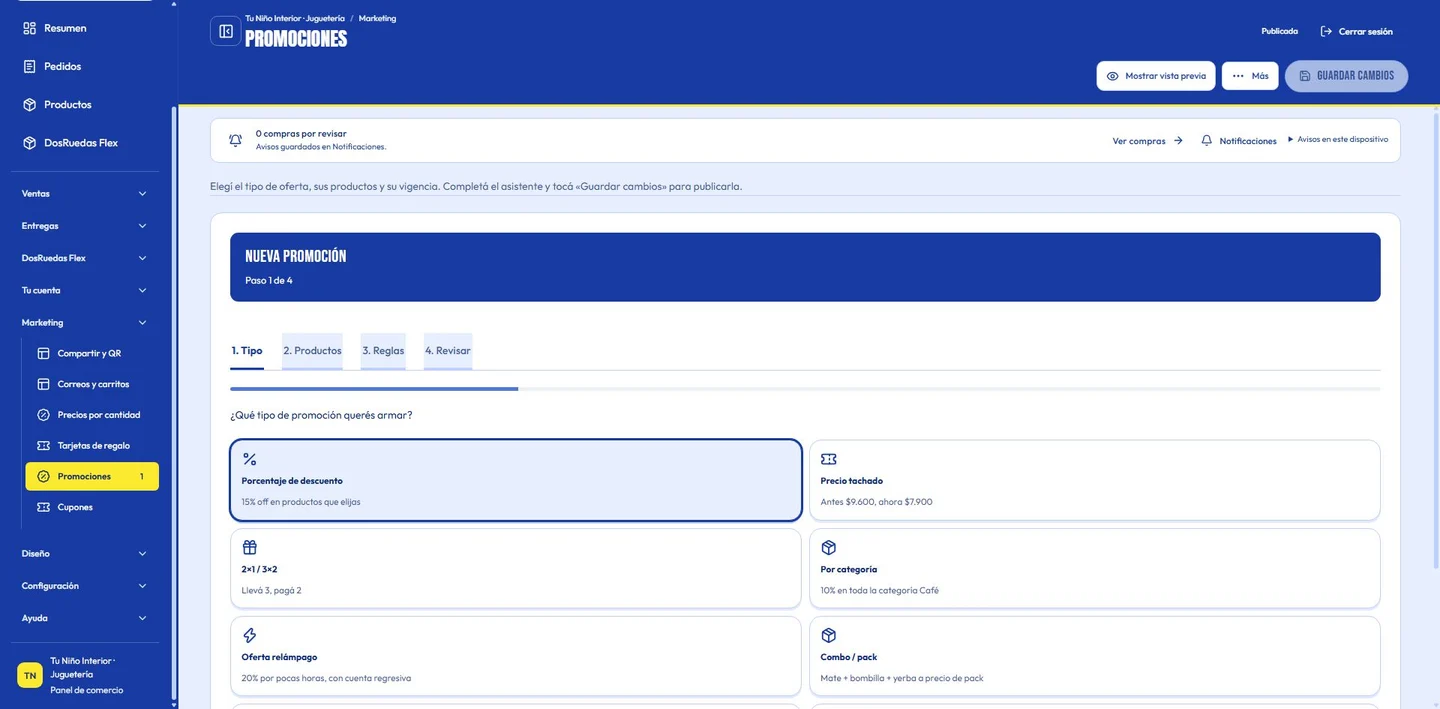This screenshot has height=709, width=1440.
Task: Click the Productos box icon
Action: pyautogui.click(x=30, y=104)
